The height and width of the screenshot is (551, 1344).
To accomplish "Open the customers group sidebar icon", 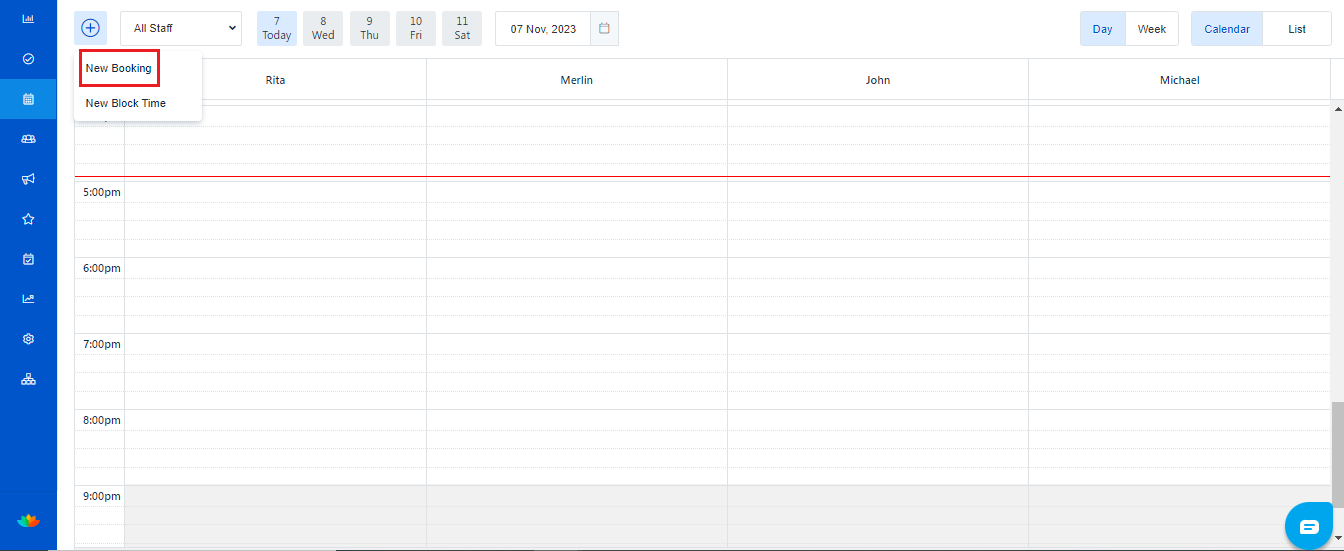I will [28, 139].
